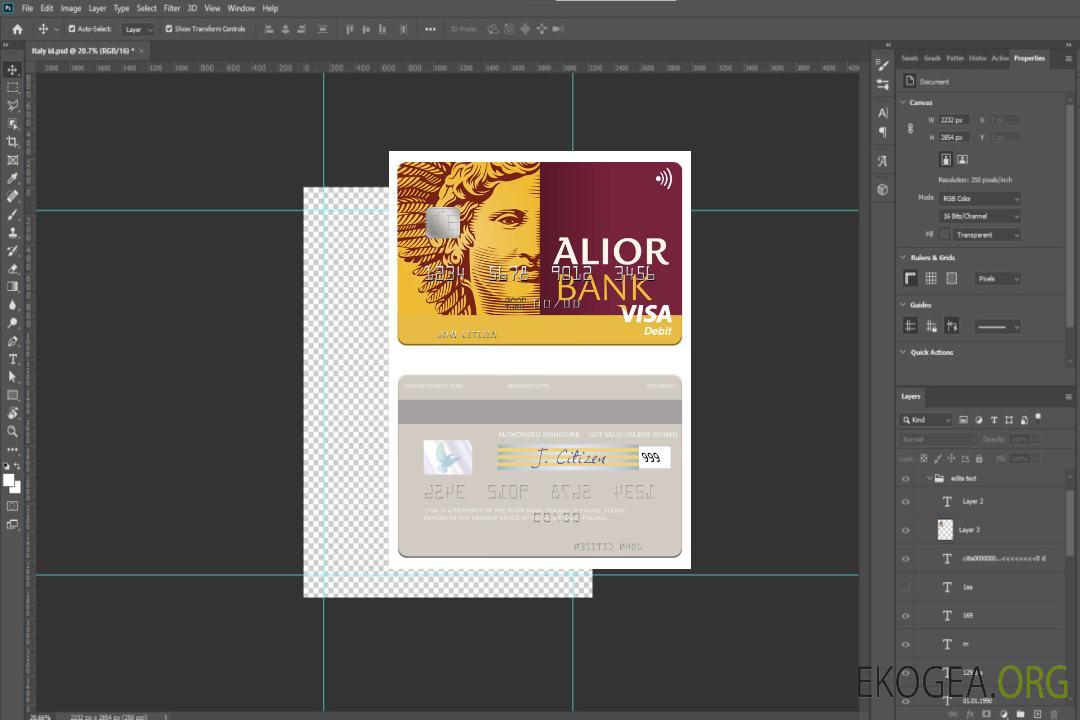The height and width of the screenshot is (720, 1080).
Task: Select the Brush tool
Action: coord(12,214)
